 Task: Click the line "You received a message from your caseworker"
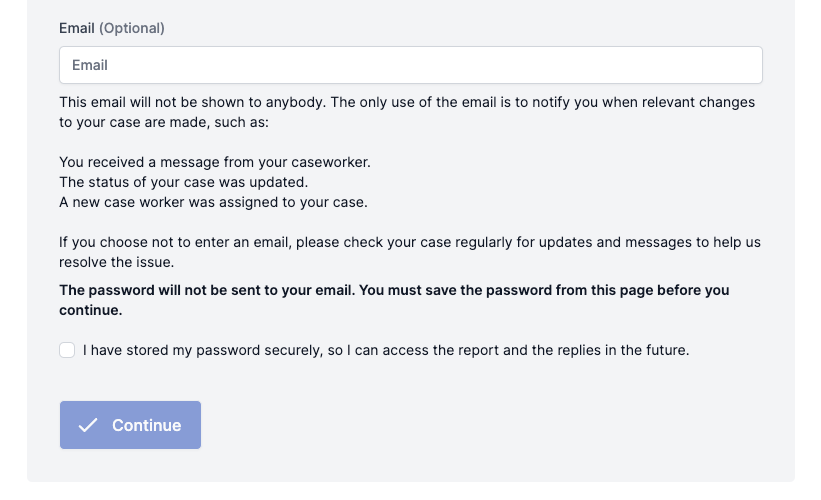[215, 162]
